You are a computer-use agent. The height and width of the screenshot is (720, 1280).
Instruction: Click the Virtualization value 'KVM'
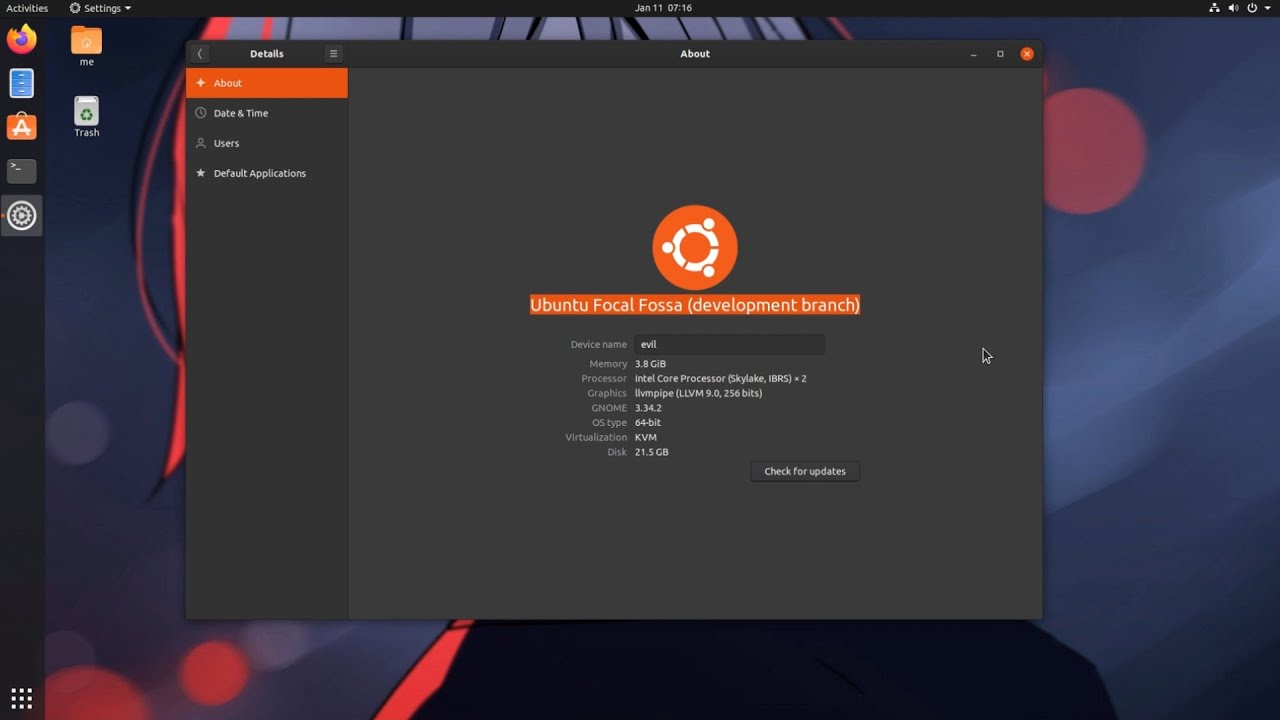(x=645, y=437)
